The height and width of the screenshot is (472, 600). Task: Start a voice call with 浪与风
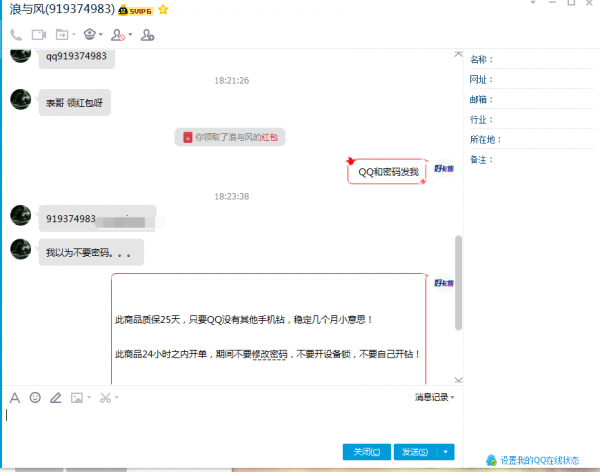pyautogui.click(x=16, y=35)
